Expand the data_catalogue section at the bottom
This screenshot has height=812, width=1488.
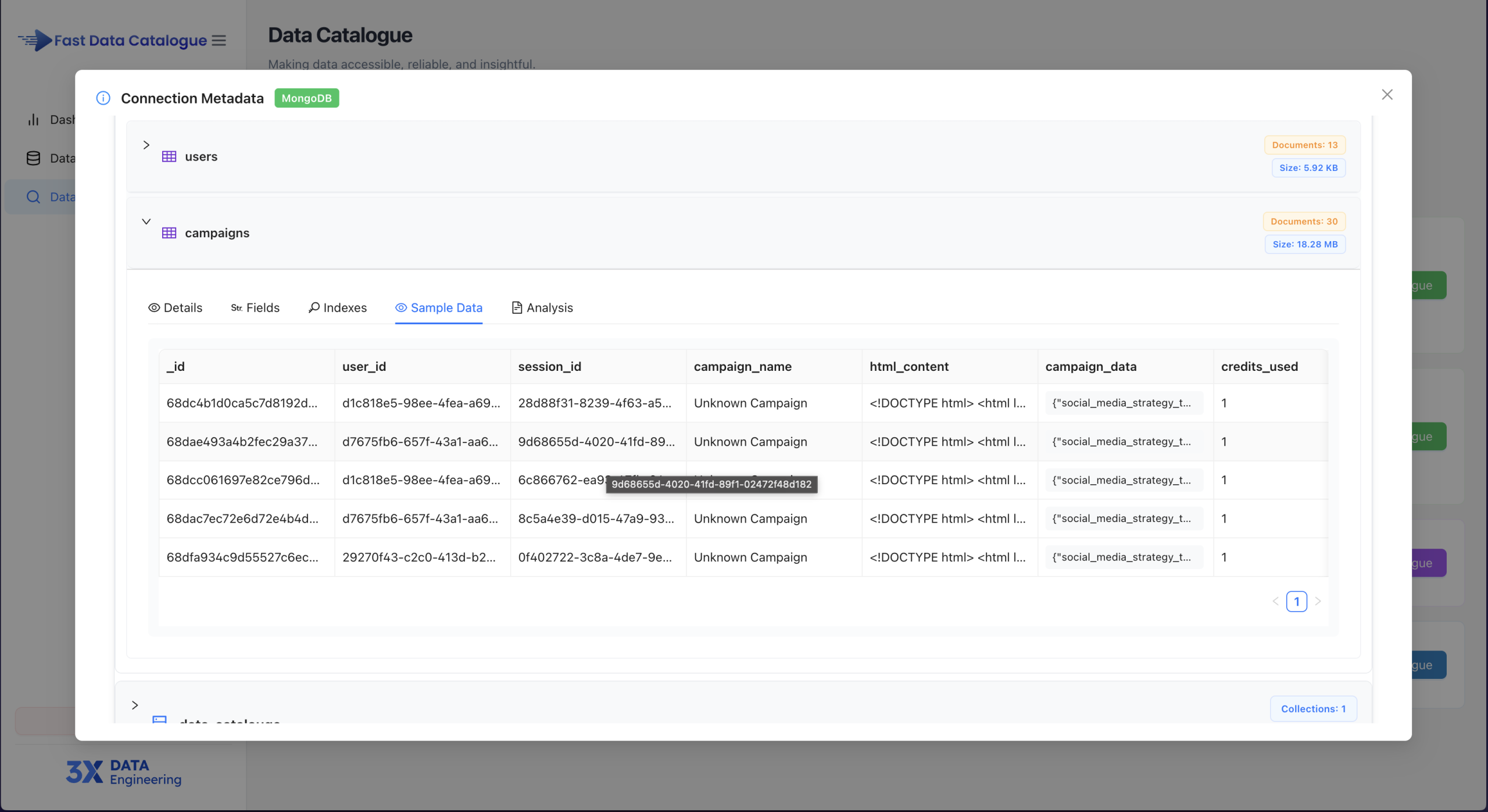[x=135, y=704]
